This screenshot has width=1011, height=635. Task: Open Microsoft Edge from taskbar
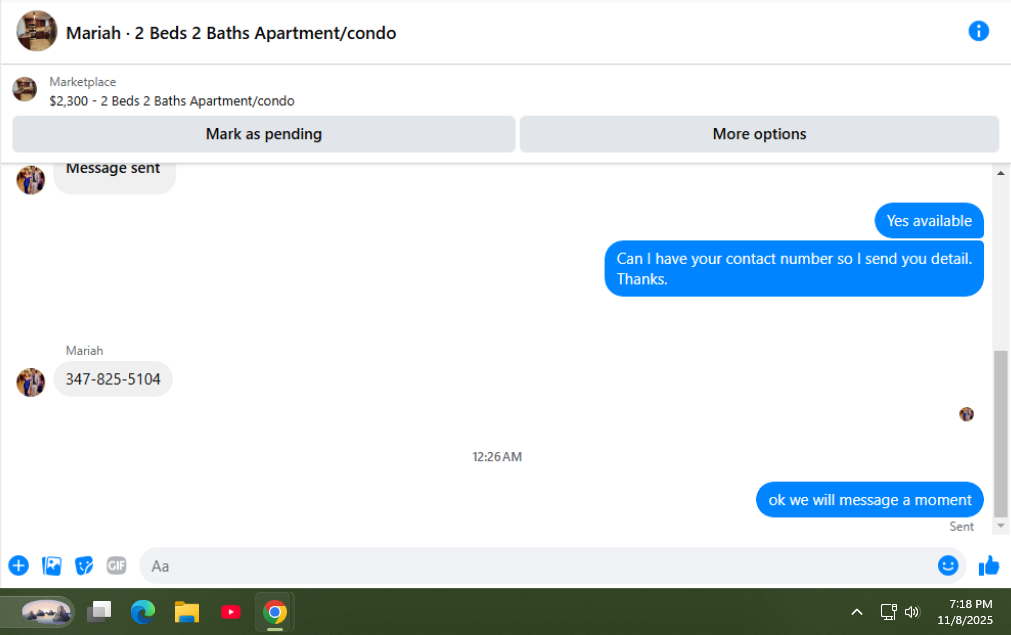(x=142, y=612)
